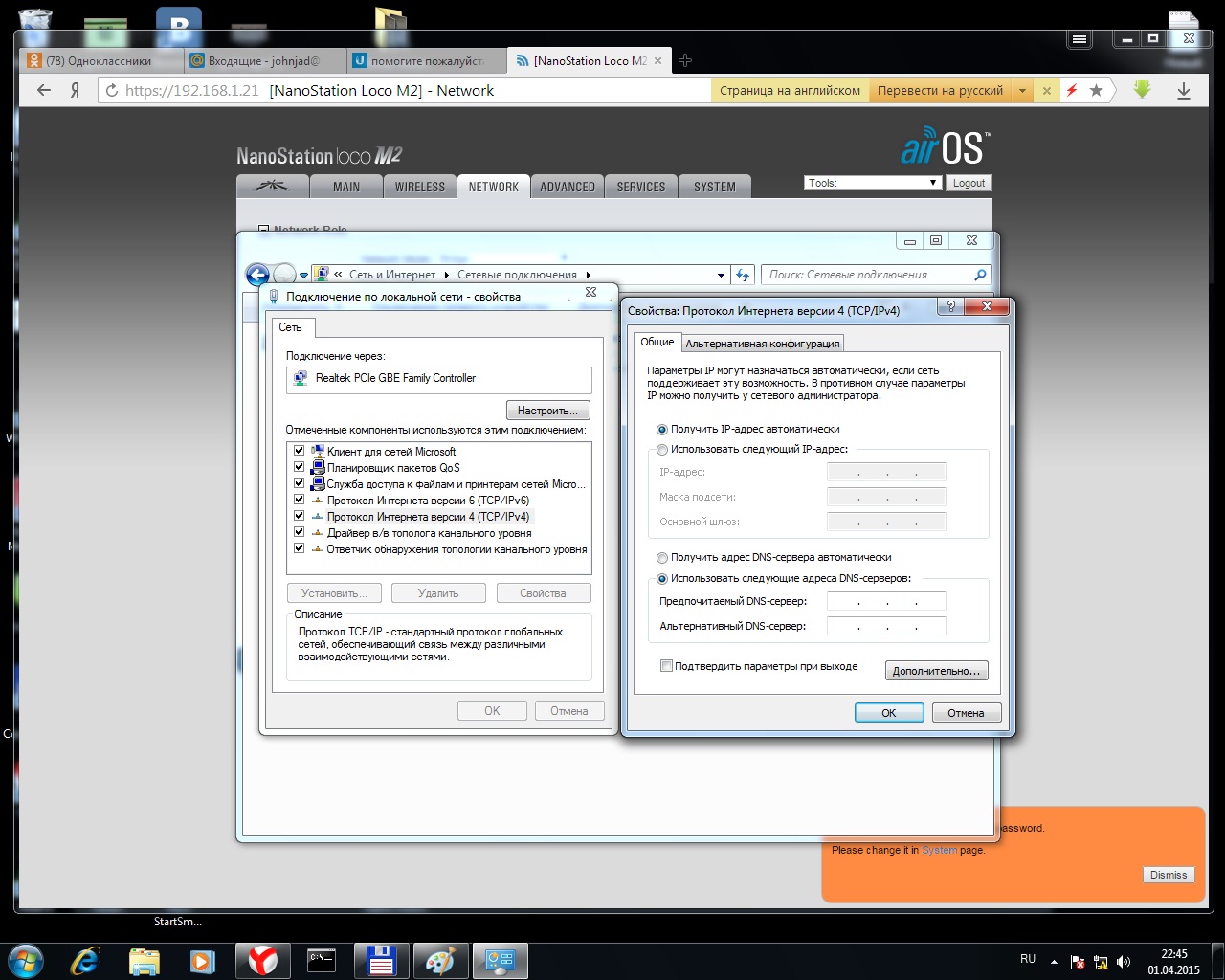Toggle 'Драйвер в/в тополога канального уровня' checkbox
This screenshot has width=1225, height=980.
coord(299,532)
